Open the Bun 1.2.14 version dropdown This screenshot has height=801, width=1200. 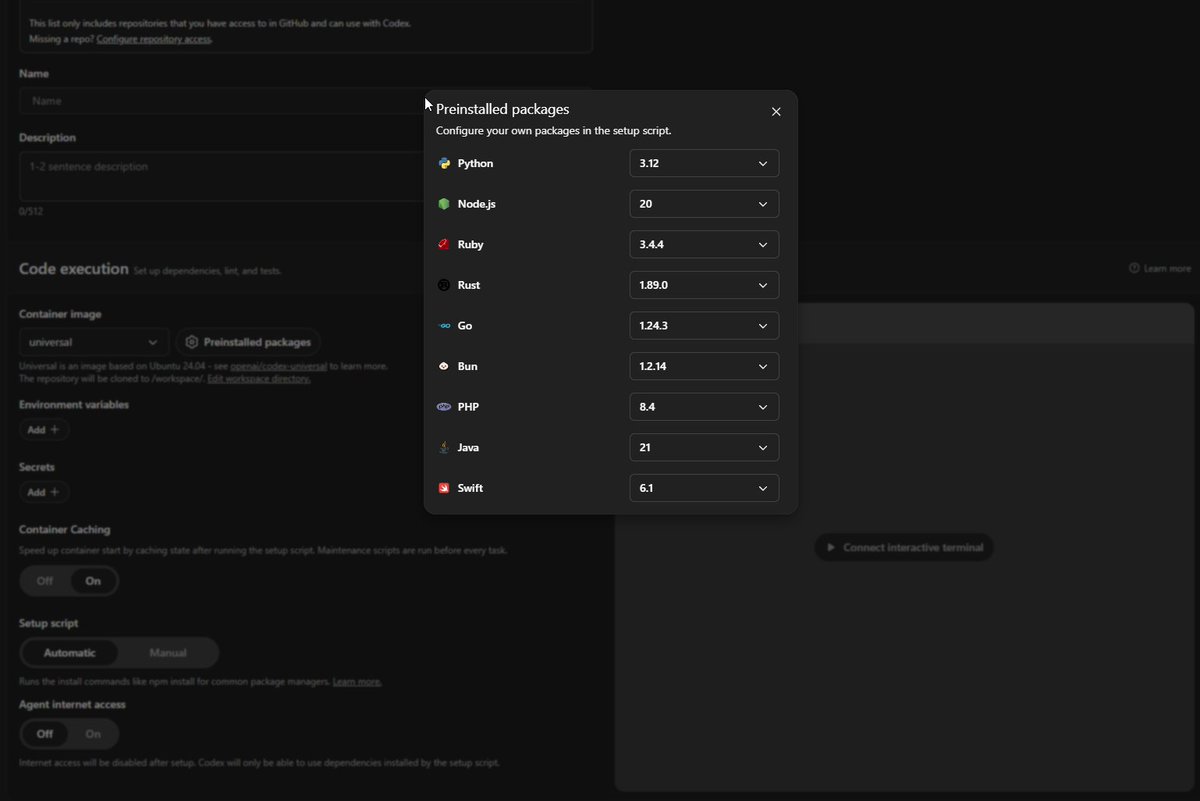click(x=704, y=366)
